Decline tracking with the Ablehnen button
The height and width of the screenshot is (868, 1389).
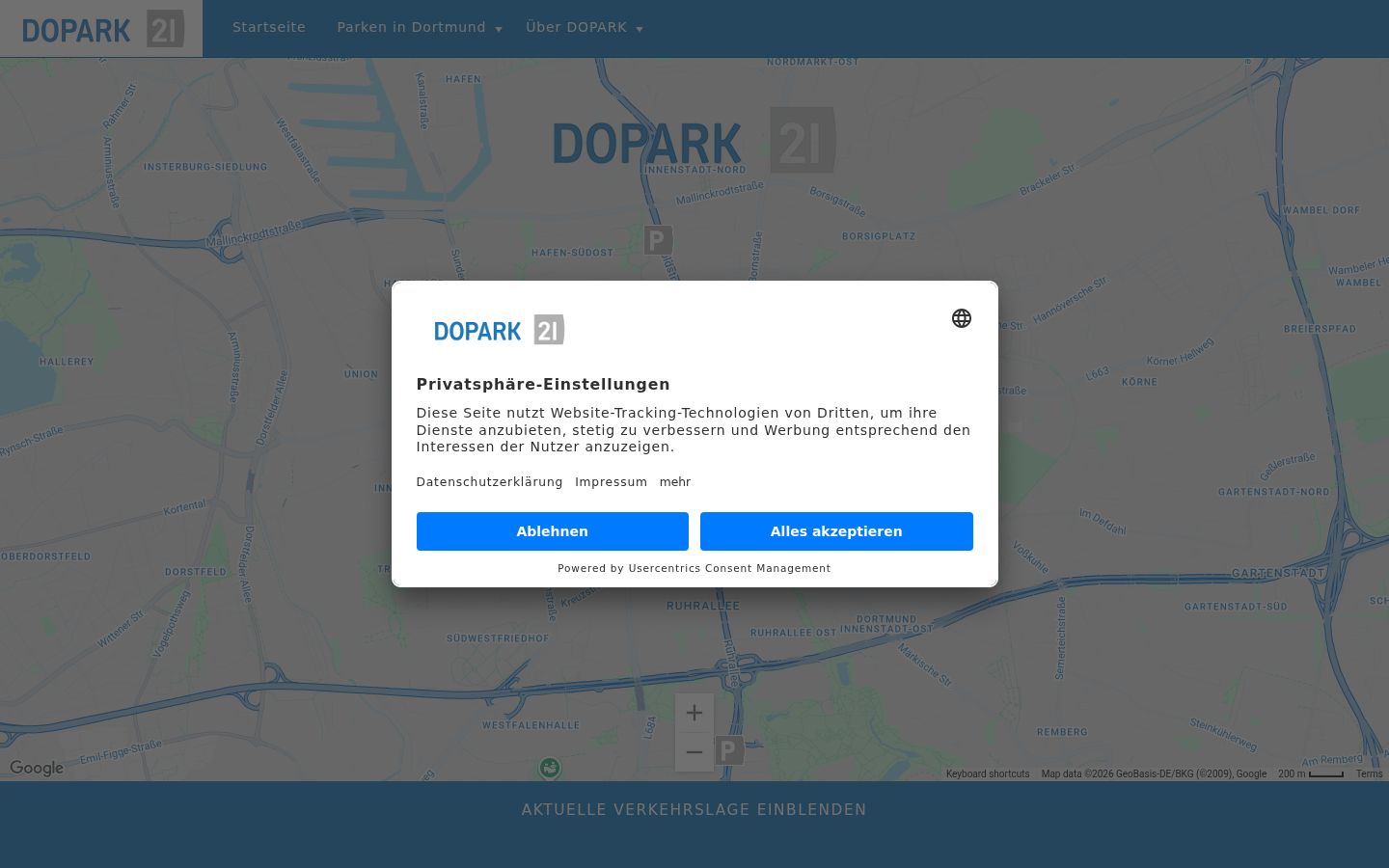[x=553, y=531]
